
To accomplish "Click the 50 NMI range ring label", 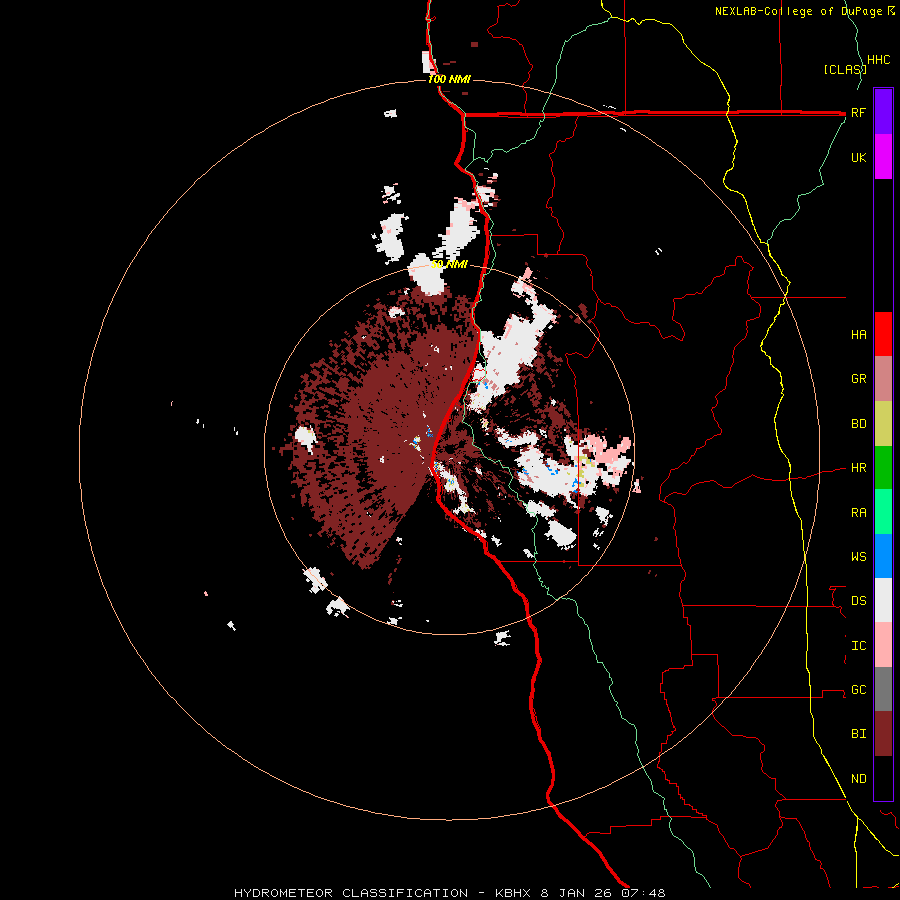I will coord(449,264).
